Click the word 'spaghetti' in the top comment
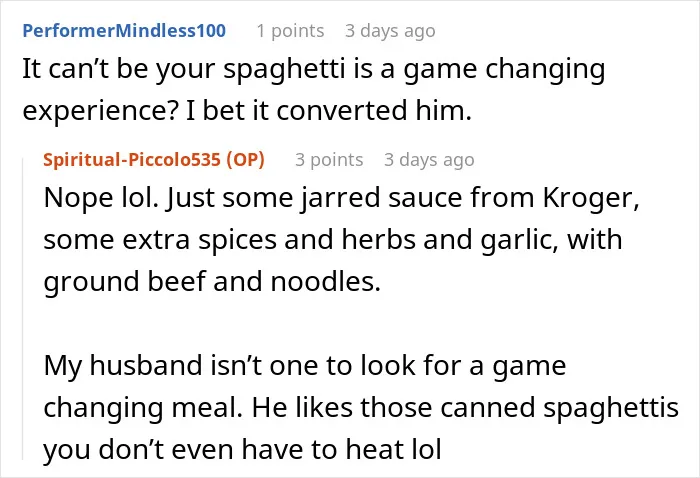The width and height of the screenshot is (700, 478). point(284,71)
